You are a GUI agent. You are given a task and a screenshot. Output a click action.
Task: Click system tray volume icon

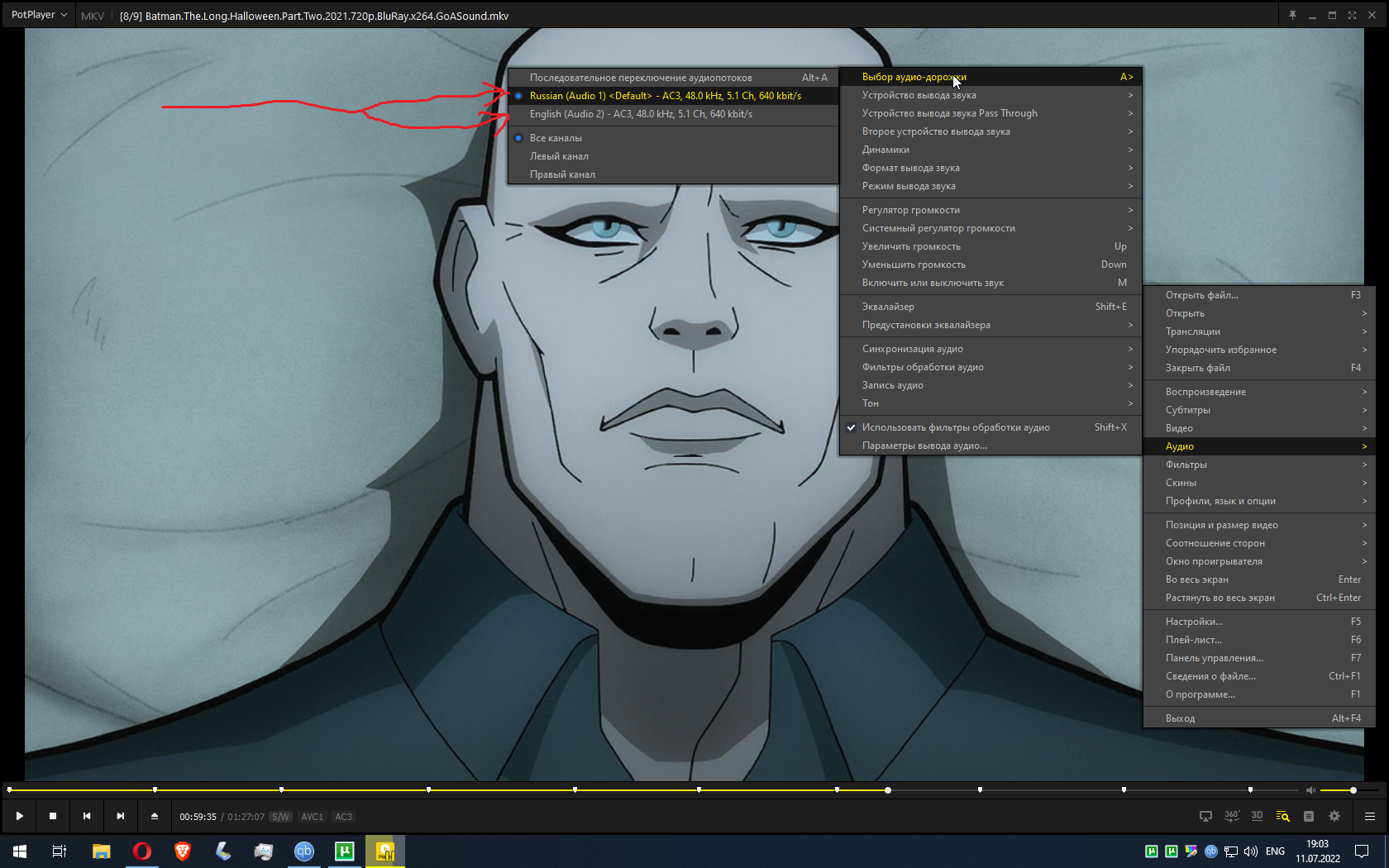(1251, 851)
